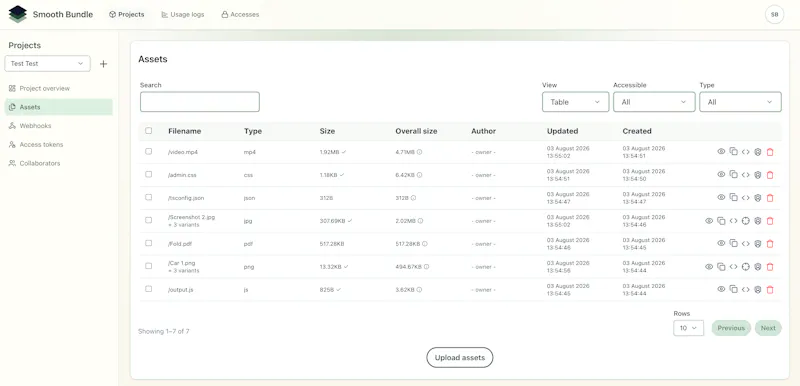Viewport: 800px width, 386px height.
Task: Click the 494.67KB overall size value
Action: click(x=409, y=267)
